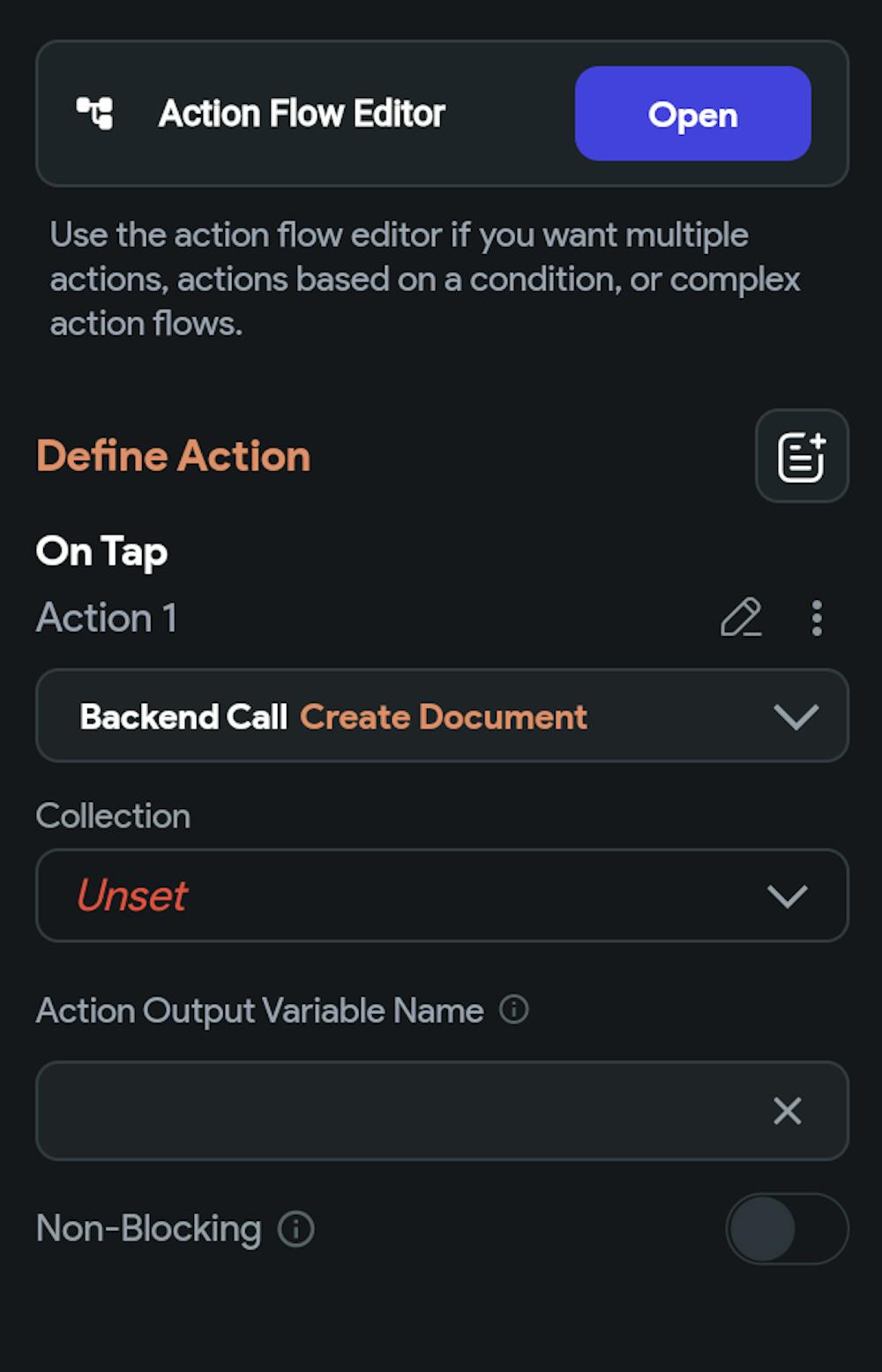Show info tooltip for Non-Blocking
Image resolution: width=882 pixels, height=1372 pixels.
296,1229
